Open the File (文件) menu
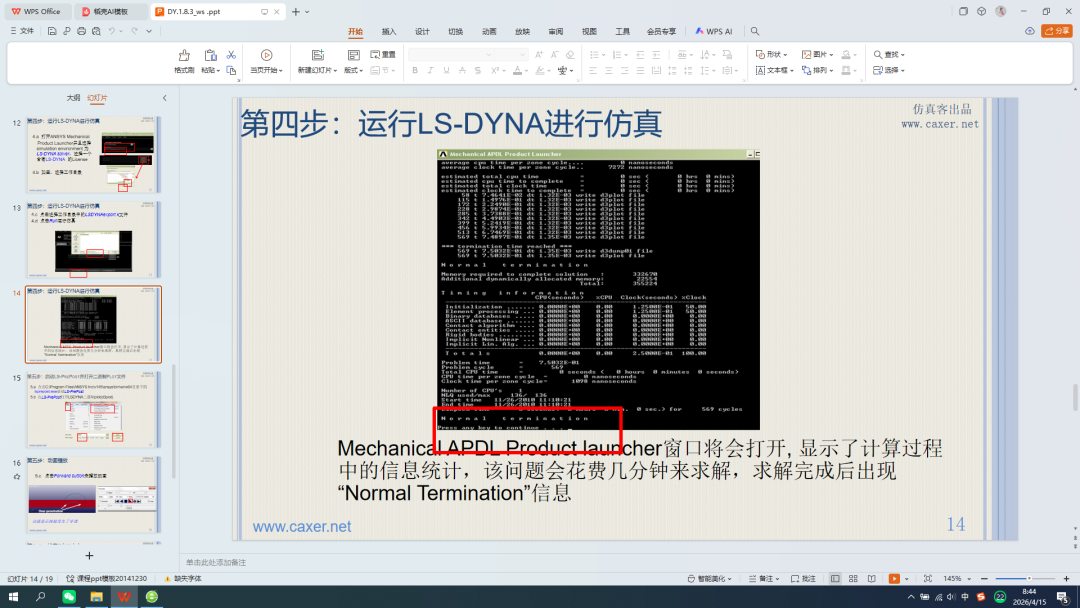The height and width of the screenshot is (608, 1080). click(x=22, y=31)
